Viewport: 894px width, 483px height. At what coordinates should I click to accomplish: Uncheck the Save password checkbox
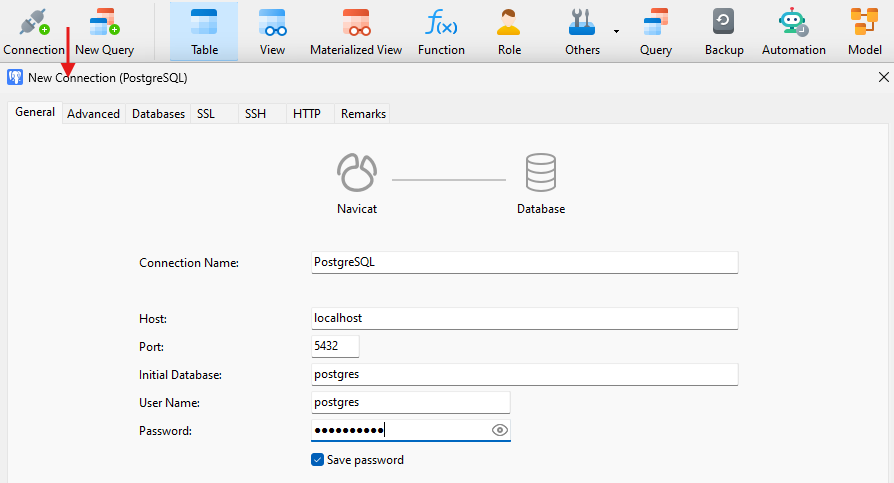pyautogui.click(x=318, y=460)
